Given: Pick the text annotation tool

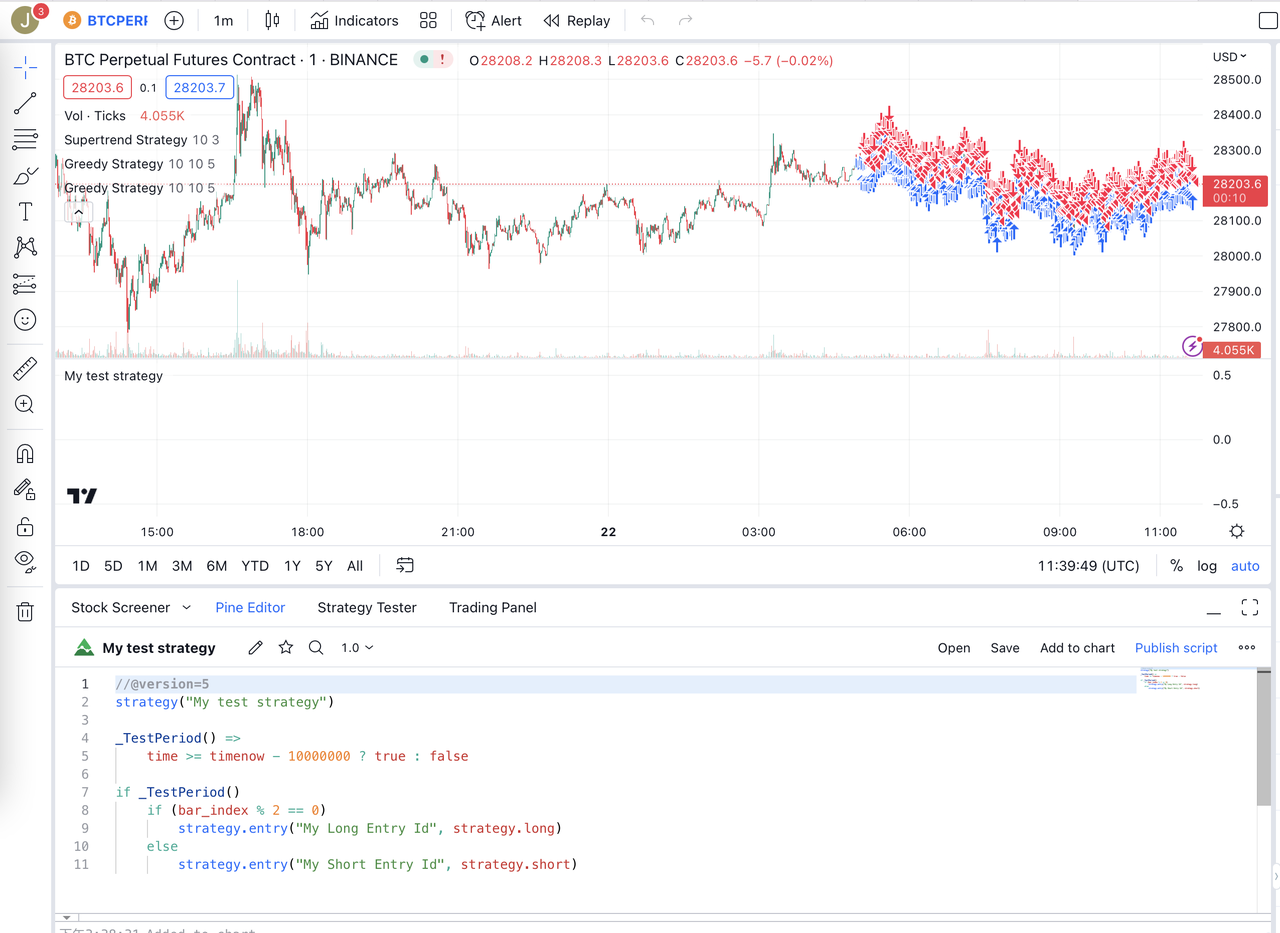Looking at the screenshot, I should 25,211.
